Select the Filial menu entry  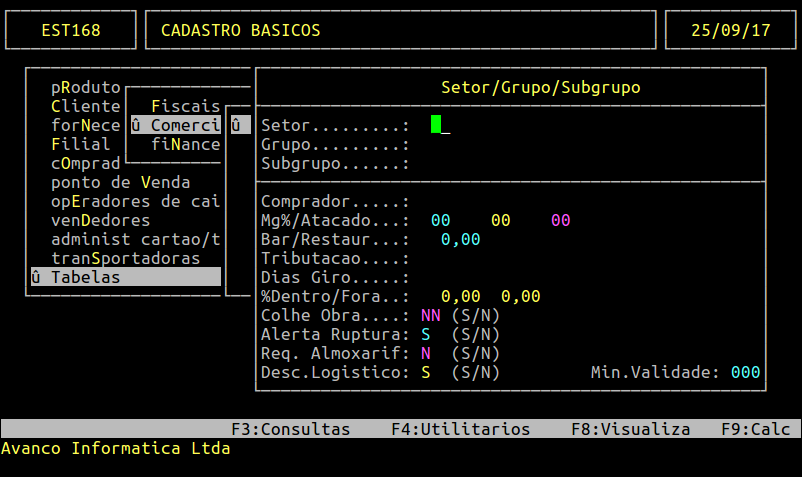(80, 144)
